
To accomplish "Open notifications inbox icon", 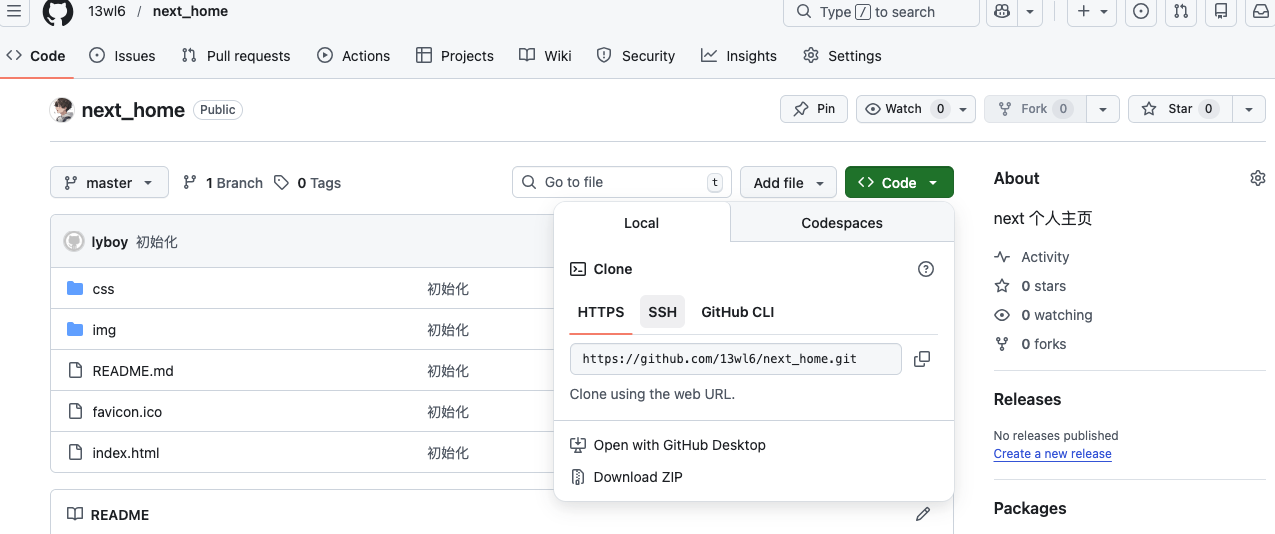I will tap(1260, 12).
